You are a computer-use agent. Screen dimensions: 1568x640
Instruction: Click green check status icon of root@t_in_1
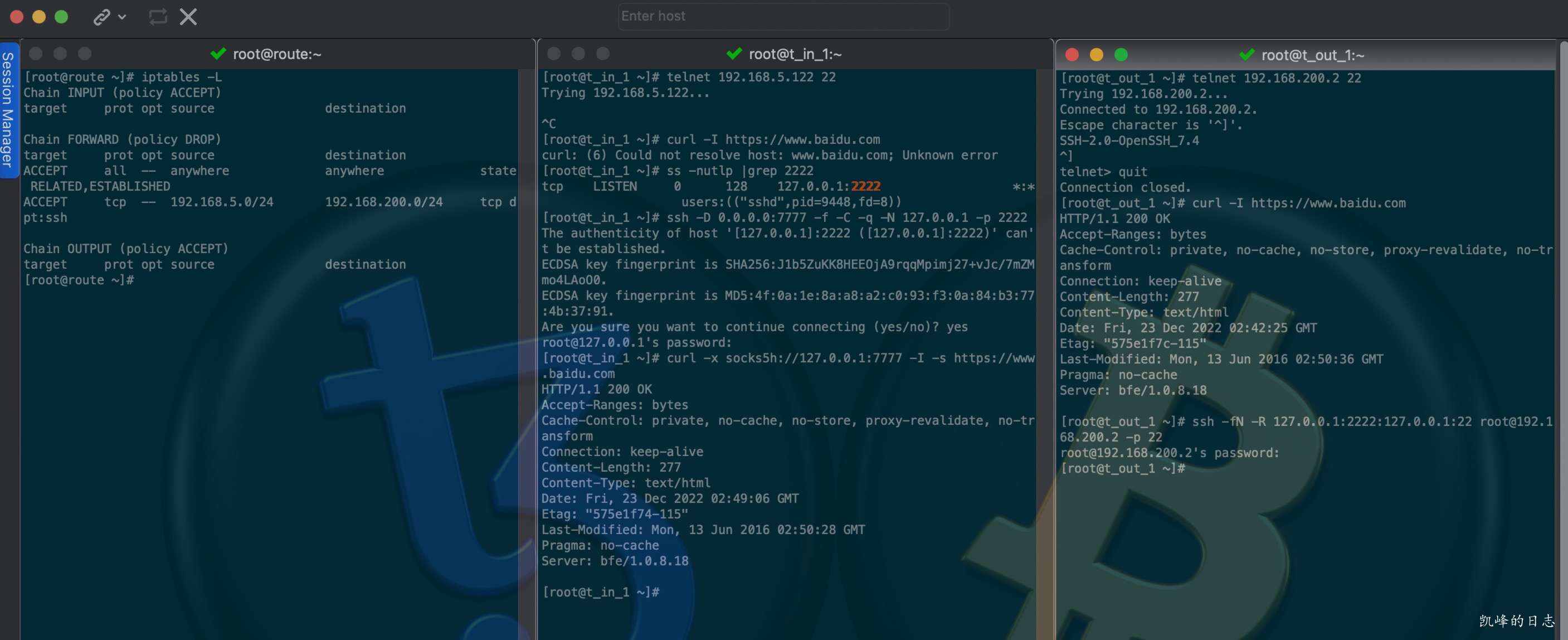point(734,54)
